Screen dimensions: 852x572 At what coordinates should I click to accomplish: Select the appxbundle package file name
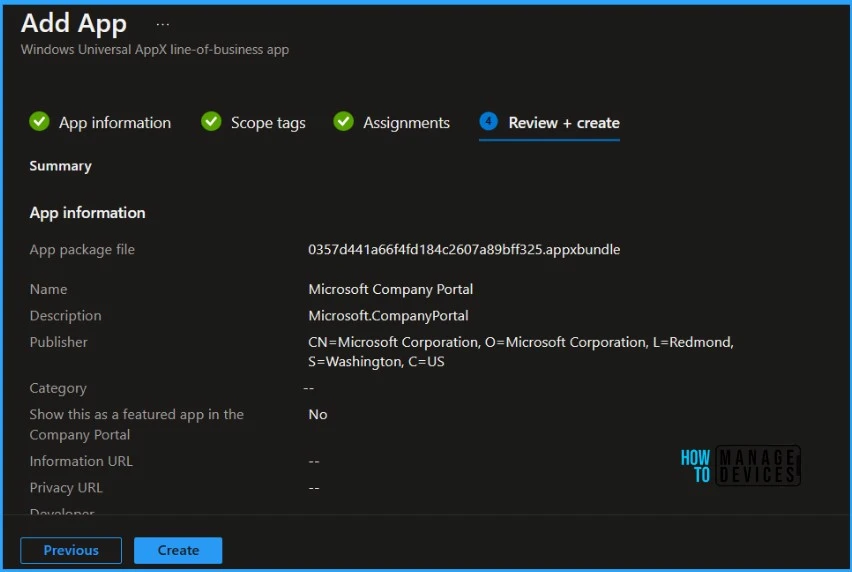tap(464, 249)
